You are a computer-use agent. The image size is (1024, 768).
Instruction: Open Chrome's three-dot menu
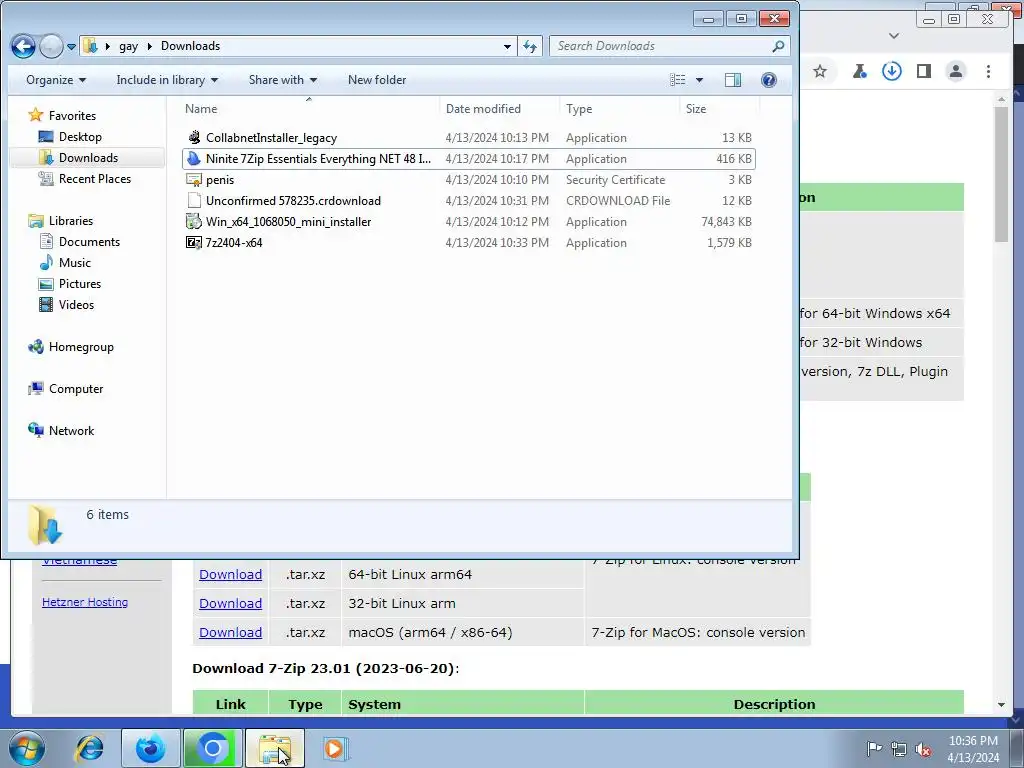click(988, 71)
